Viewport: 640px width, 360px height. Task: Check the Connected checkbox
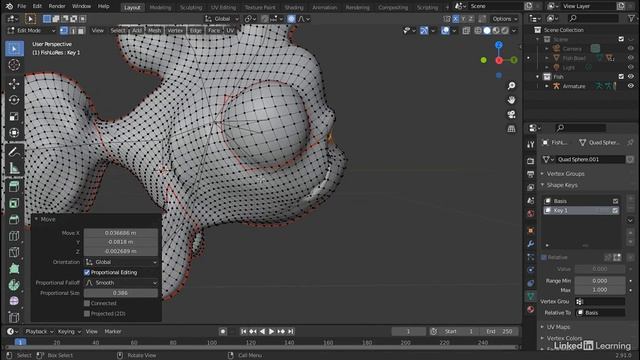tap(87, 303)
